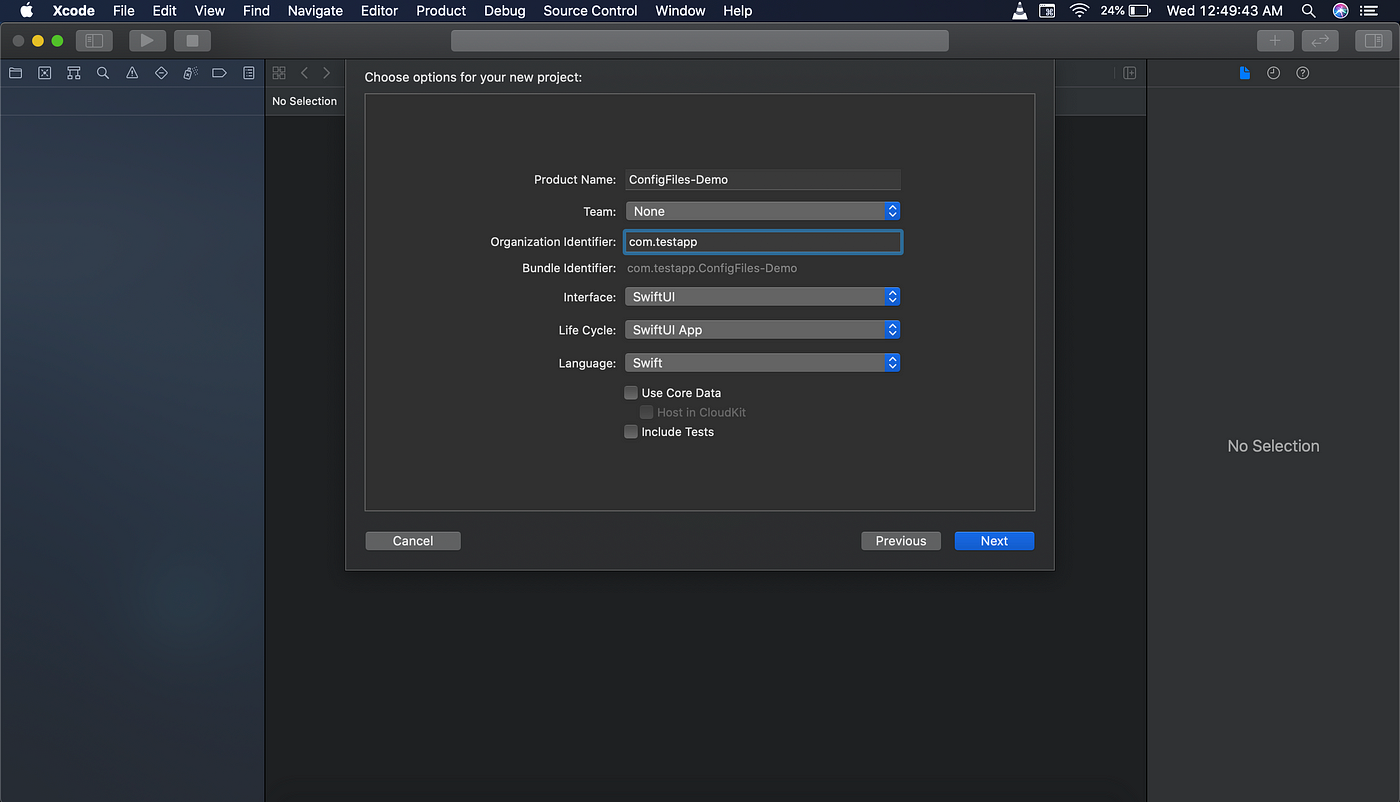Open the Life Cycle dropdown

click(763, 330)
